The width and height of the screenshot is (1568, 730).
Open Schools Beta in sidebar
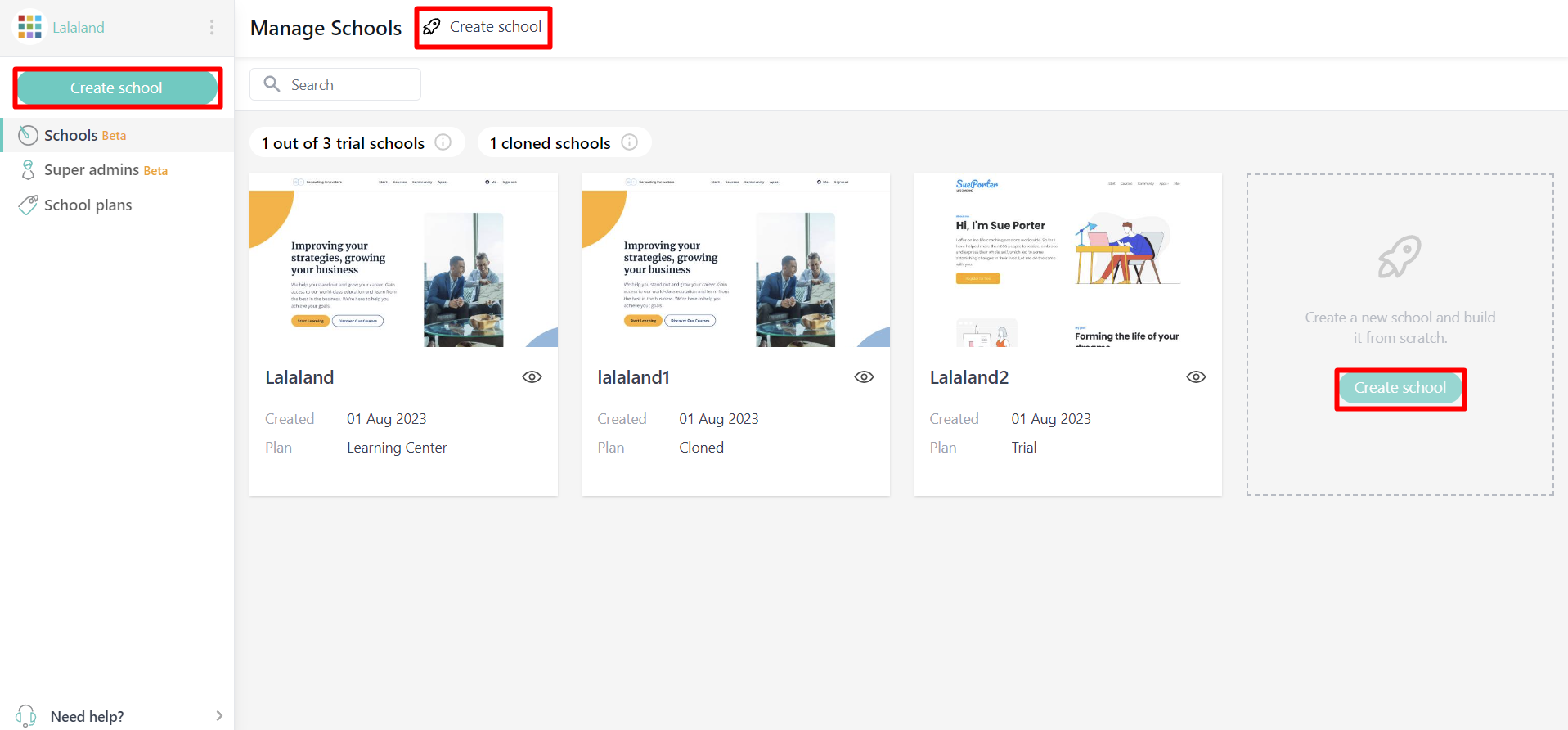coord(85,135)
